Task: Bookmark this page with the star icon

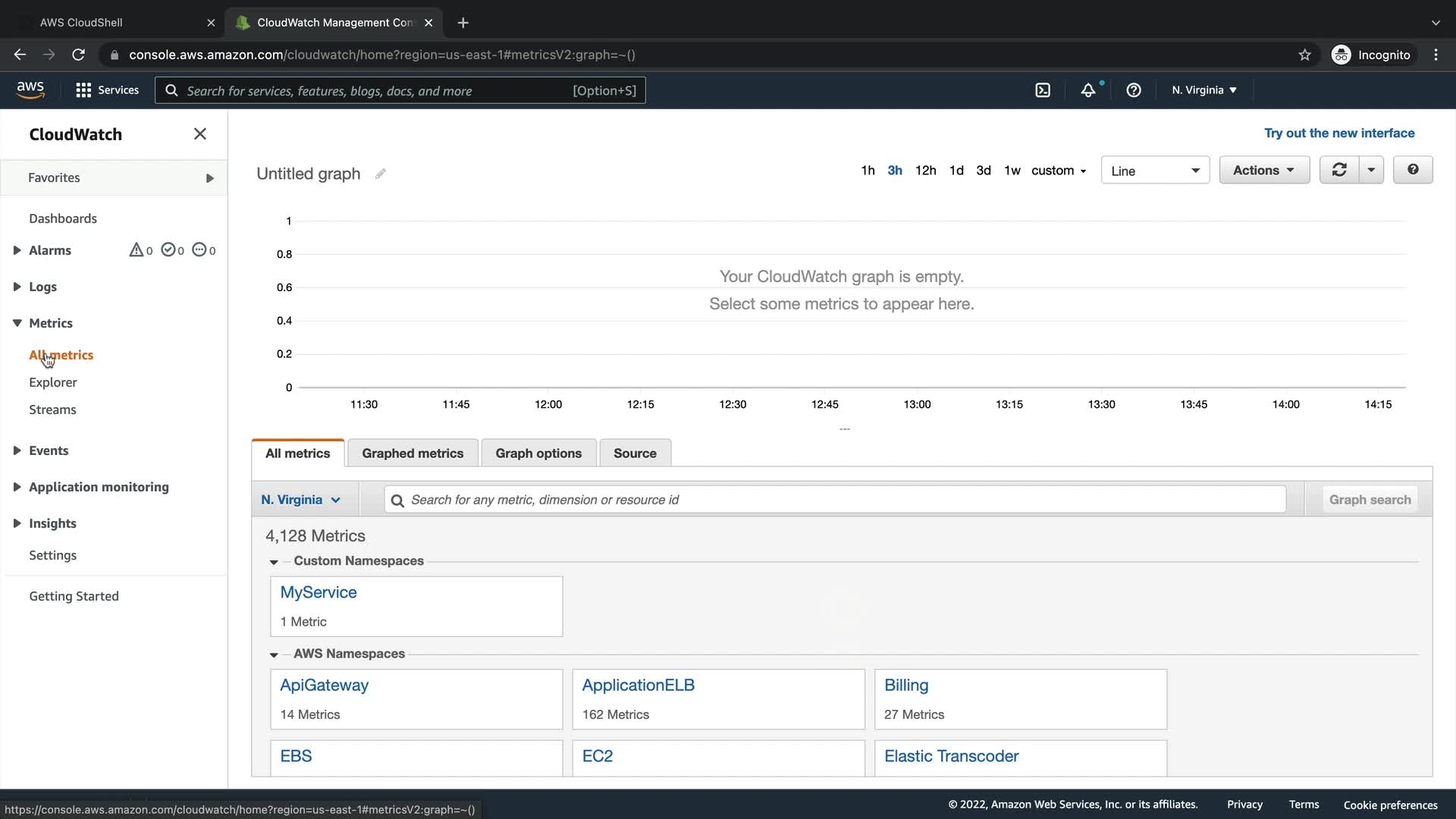Action: click(1304, 55)
